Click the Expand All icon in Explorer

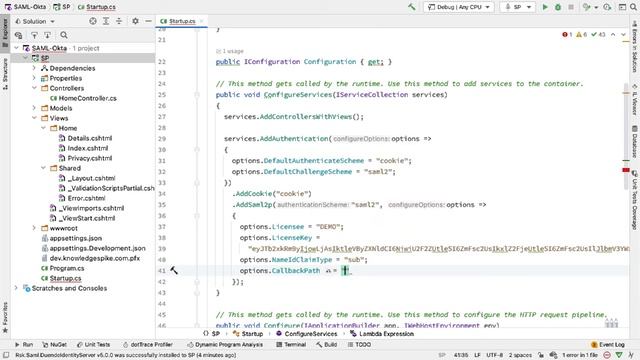point(106,21)
